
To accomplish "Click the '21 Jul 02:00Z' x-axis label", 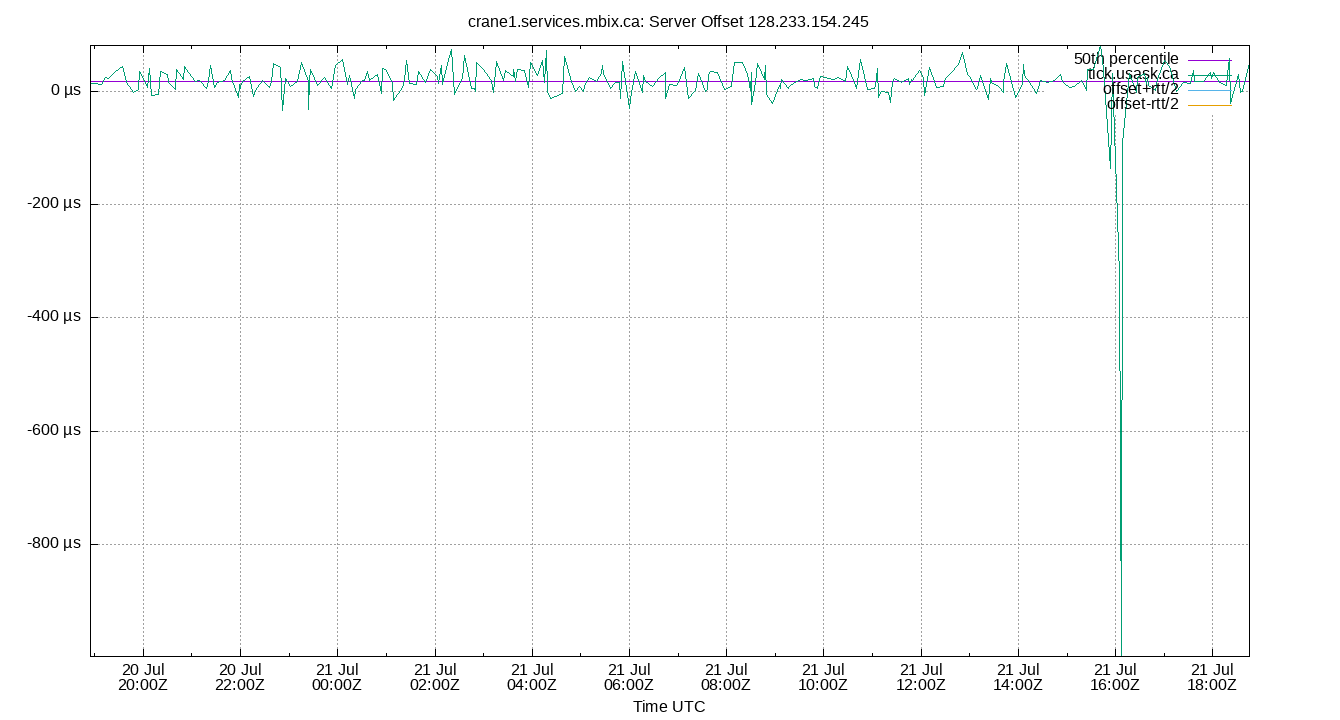I will (x=434, y=677).
